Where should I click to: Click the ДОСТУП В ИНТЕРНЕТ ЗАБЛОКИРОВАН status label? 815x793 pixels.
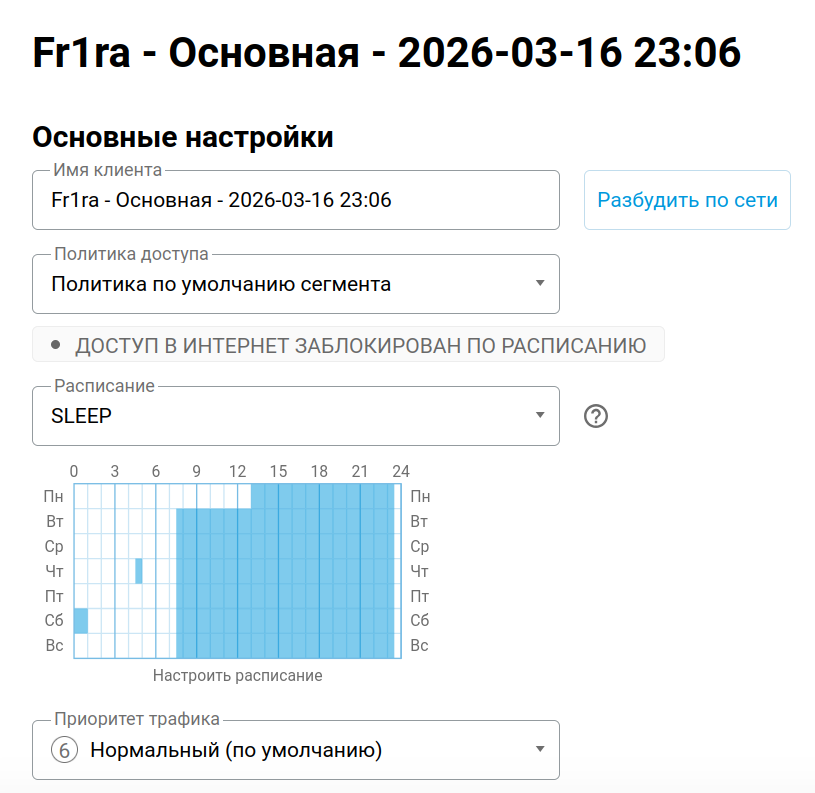(x=360, y=346)
